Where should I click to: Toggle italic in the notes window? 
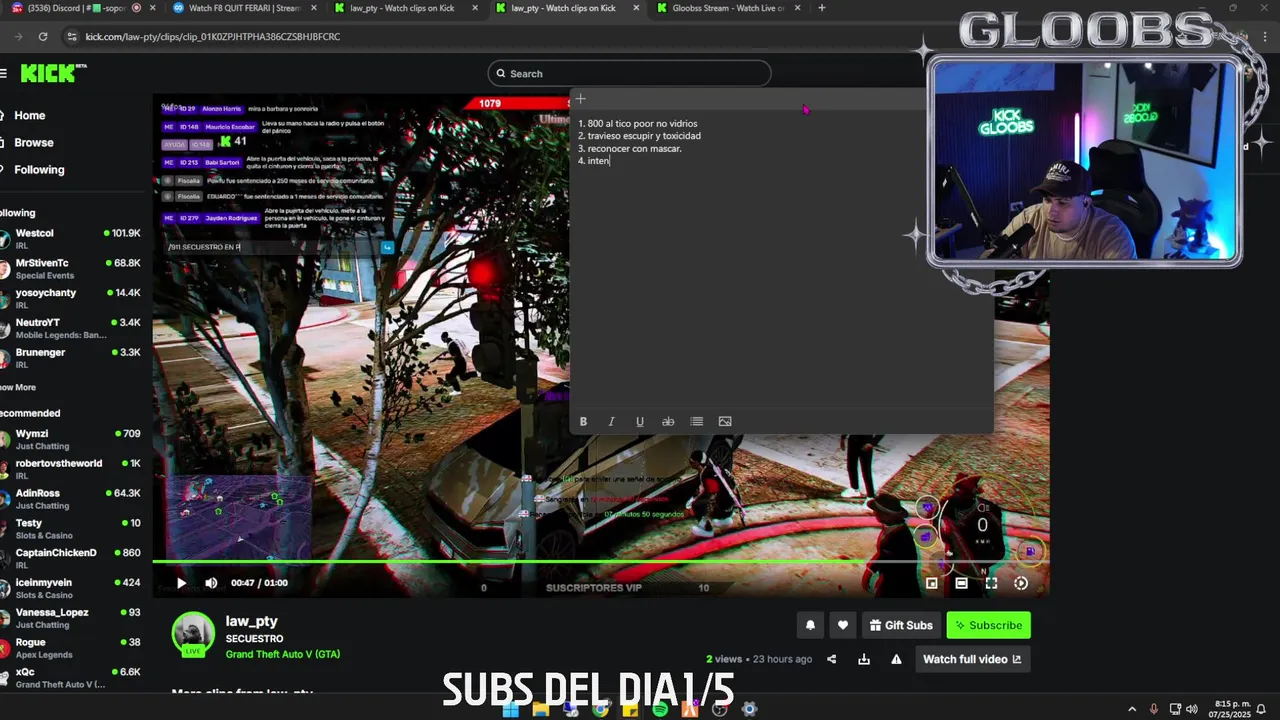tap(611, 422)
